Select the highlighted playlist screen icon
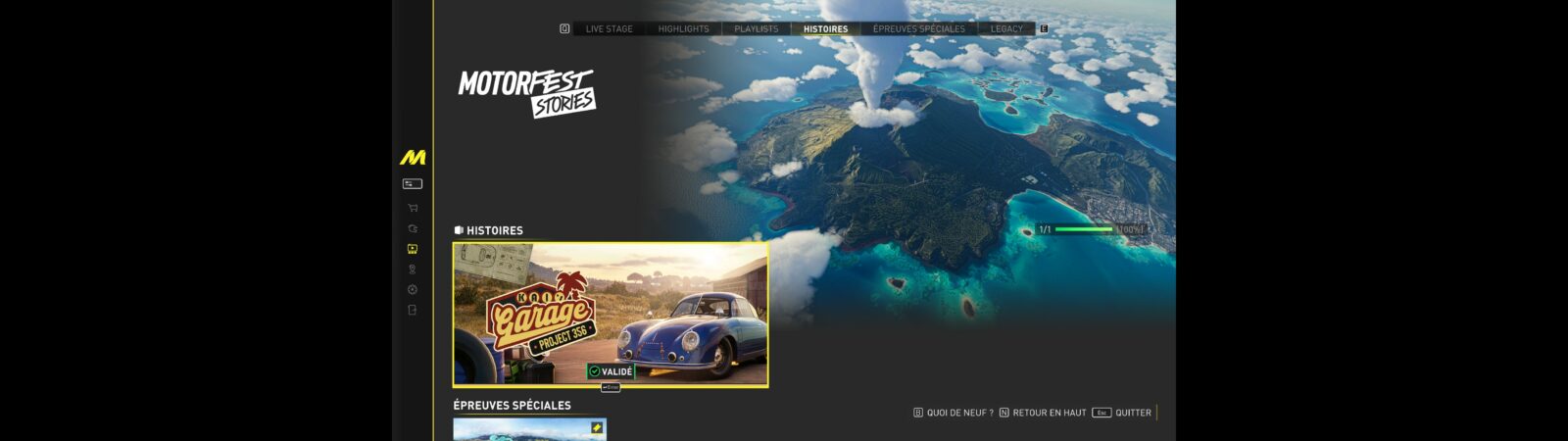 point(413,249)
